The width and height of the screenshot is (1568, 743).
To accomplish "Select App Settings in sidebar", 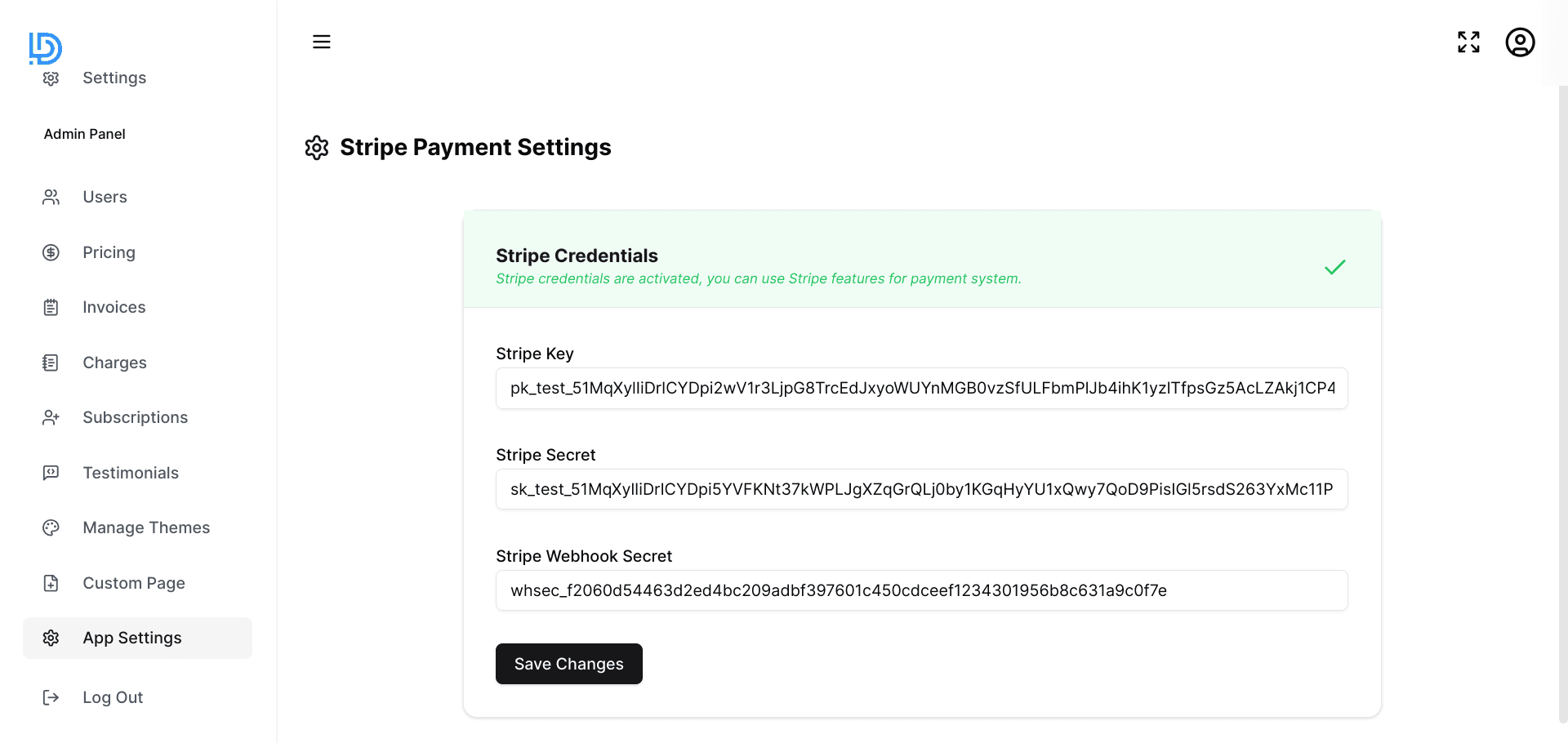I will click(132, 638).
